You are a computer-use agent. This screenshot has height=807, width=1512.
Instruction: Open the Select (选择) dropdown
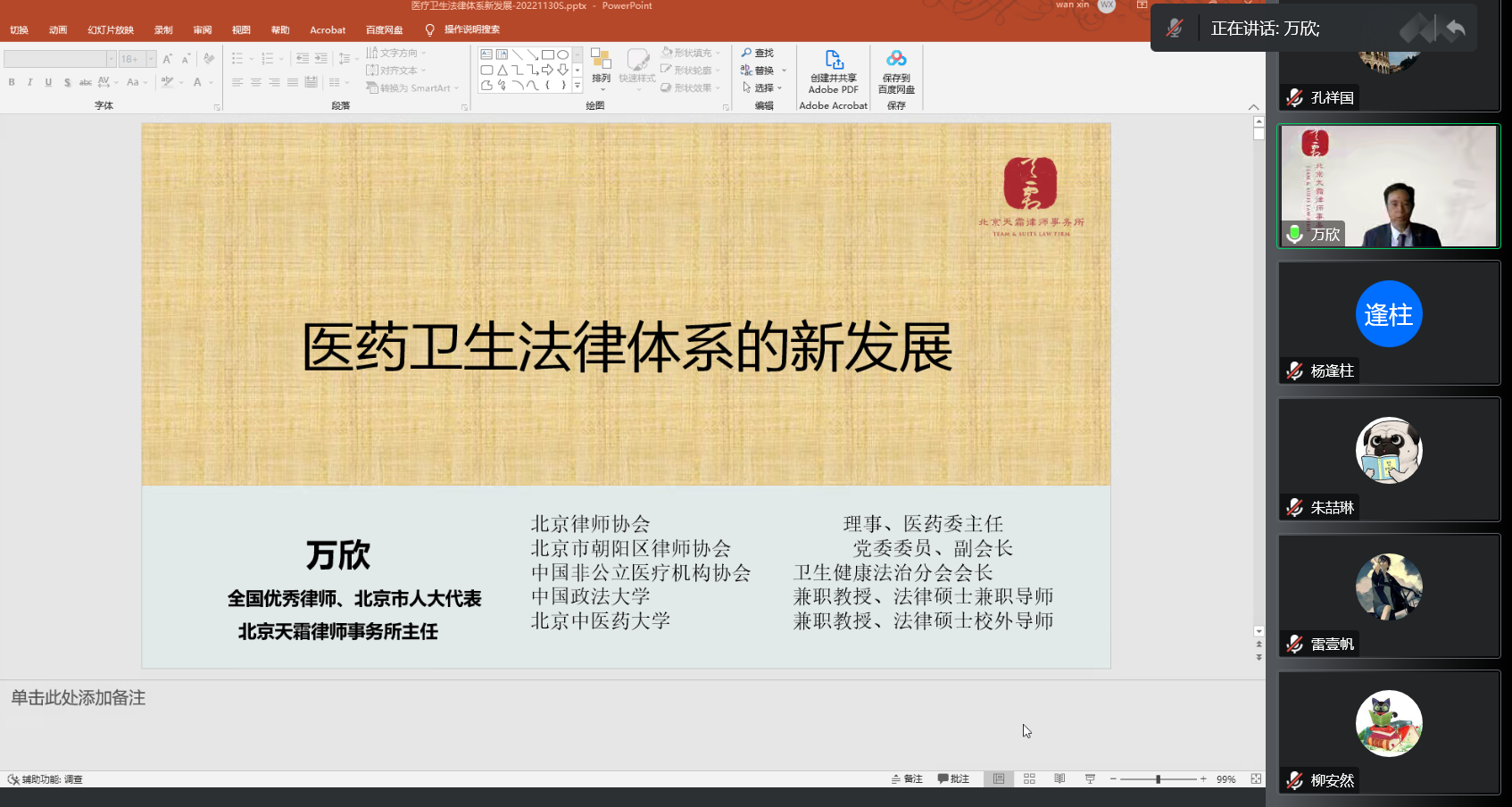tap(763, 88)
